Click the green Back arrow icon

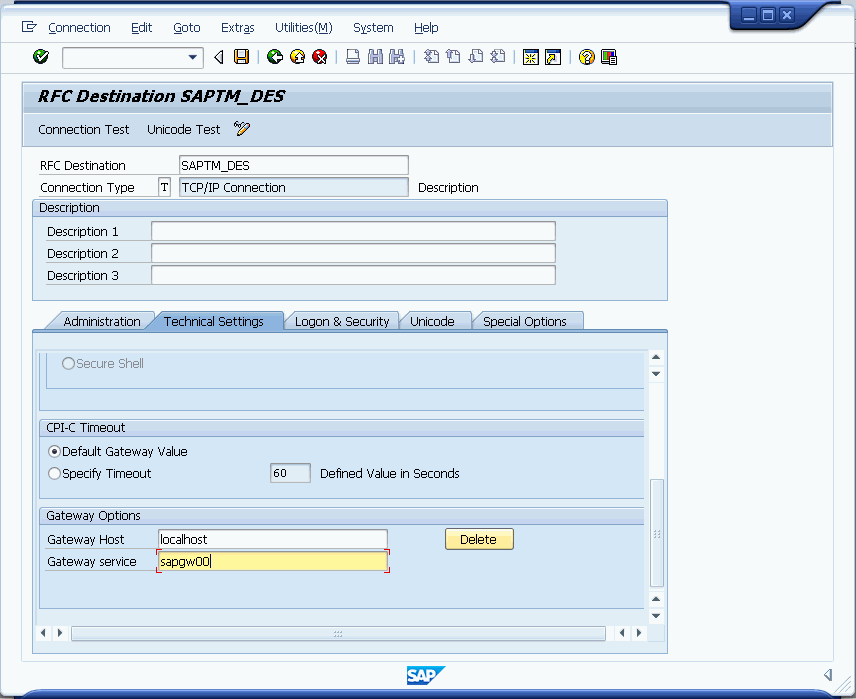pyautogui.click(x=275, y=57)
